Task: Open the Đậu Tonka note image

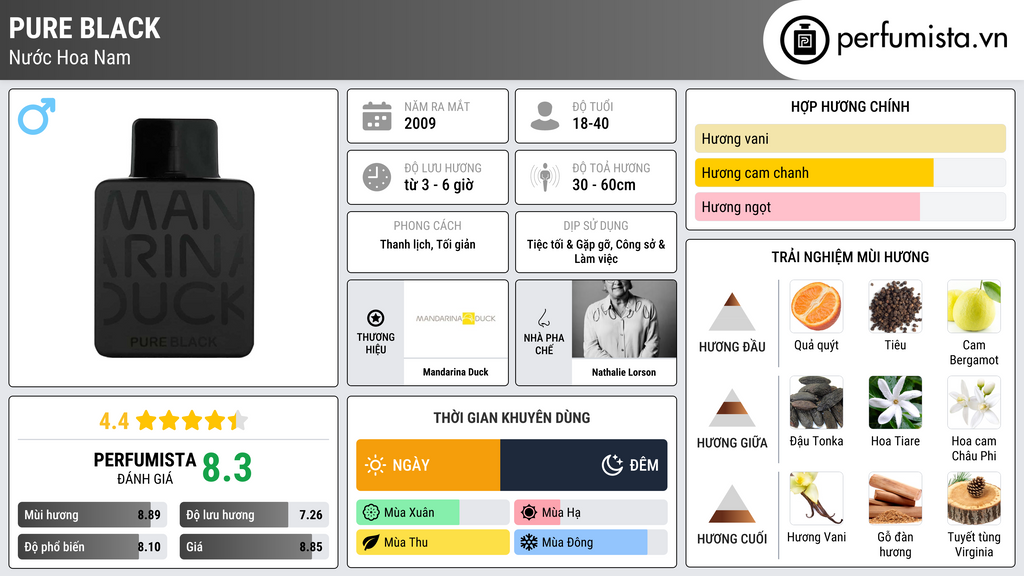Action: tap(816, 402)
